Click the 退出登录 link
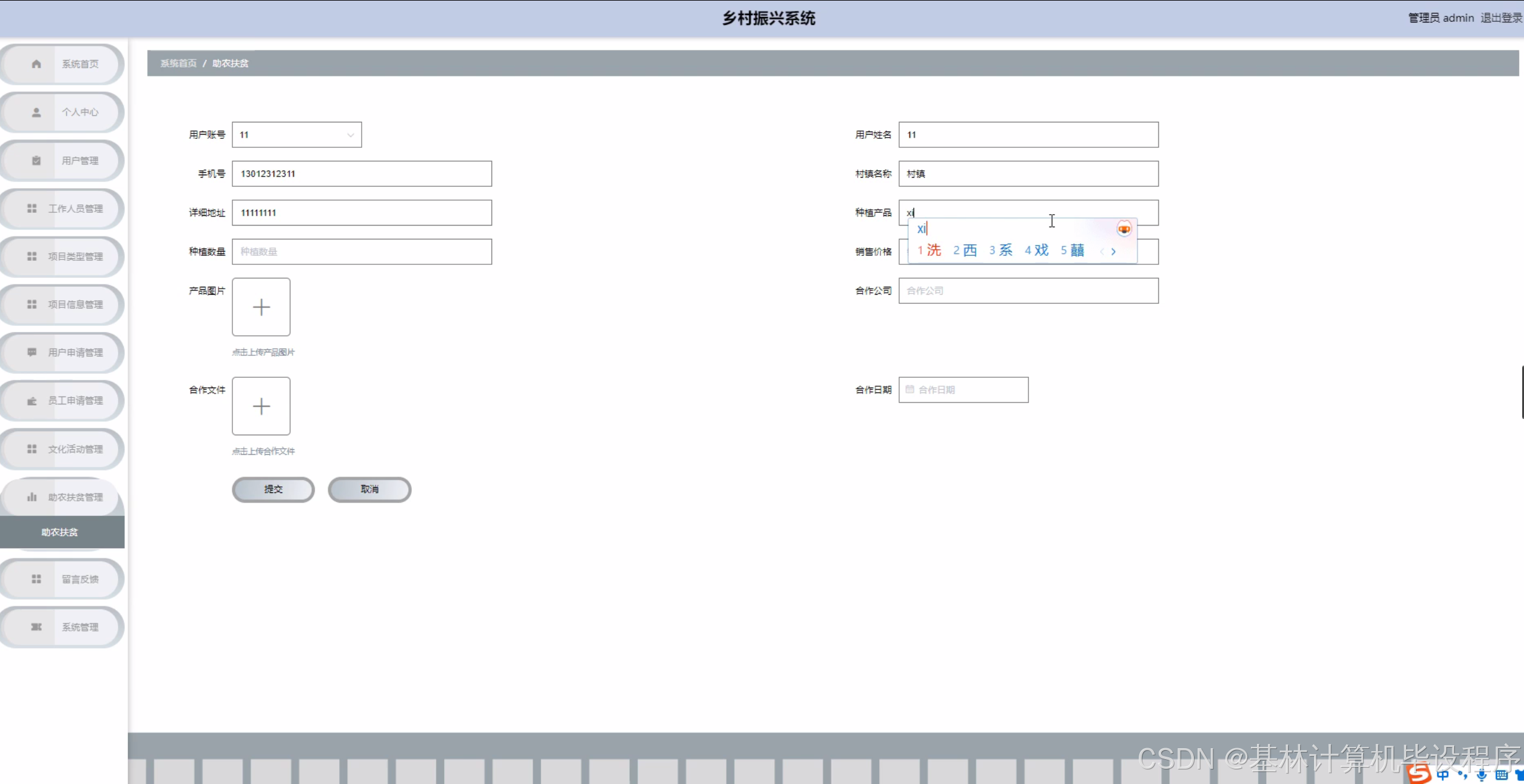 [1500, 18]
